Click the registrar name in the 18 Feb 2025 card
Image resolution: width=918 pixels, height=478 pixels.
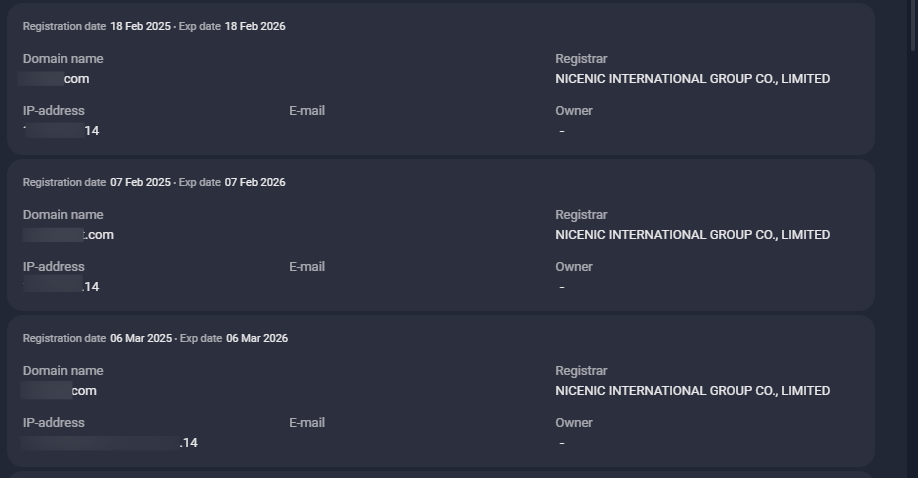click(692, 79)
